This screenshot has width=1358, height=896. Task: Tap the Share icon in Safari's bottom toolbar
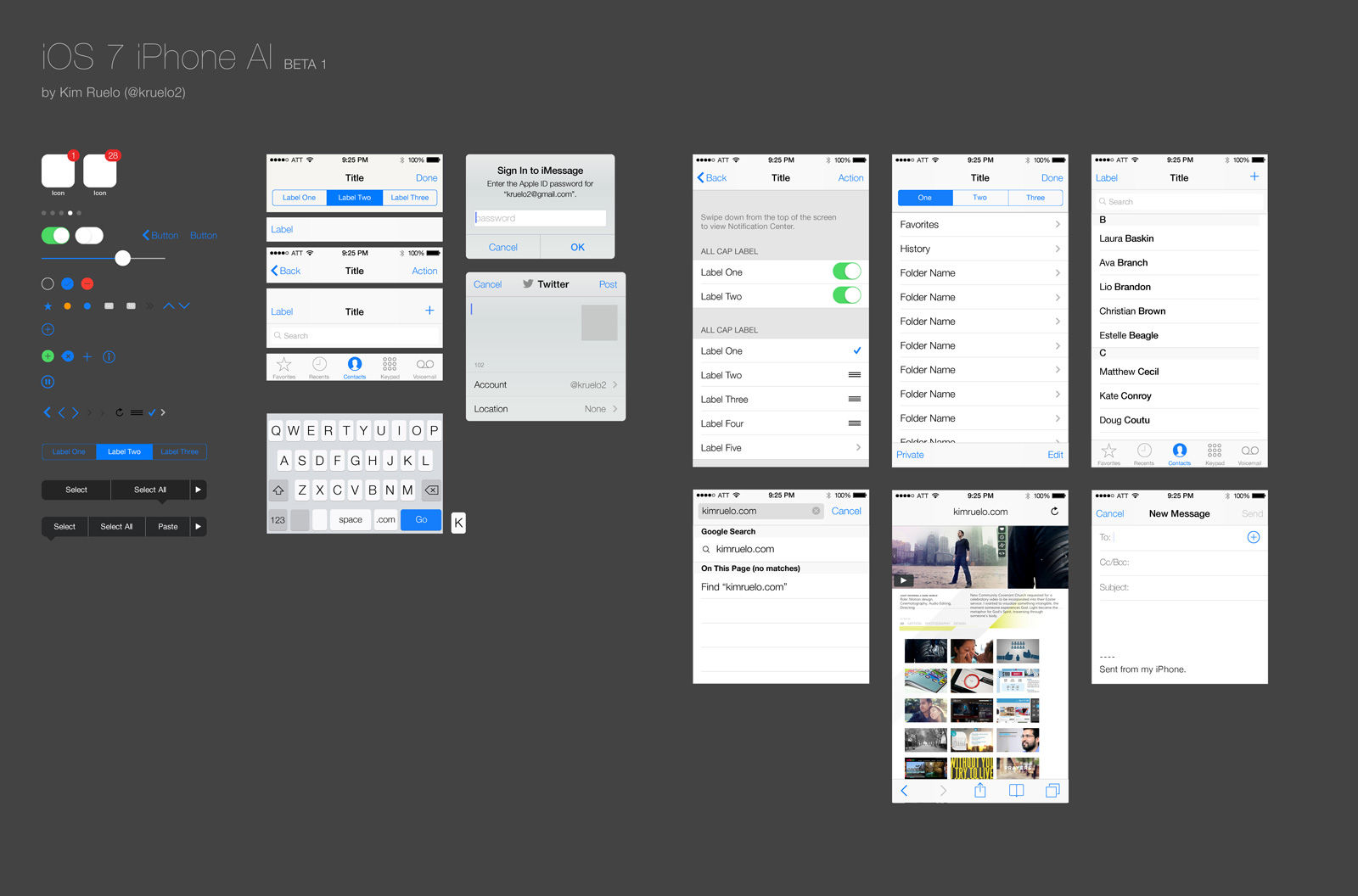(980, 790)
